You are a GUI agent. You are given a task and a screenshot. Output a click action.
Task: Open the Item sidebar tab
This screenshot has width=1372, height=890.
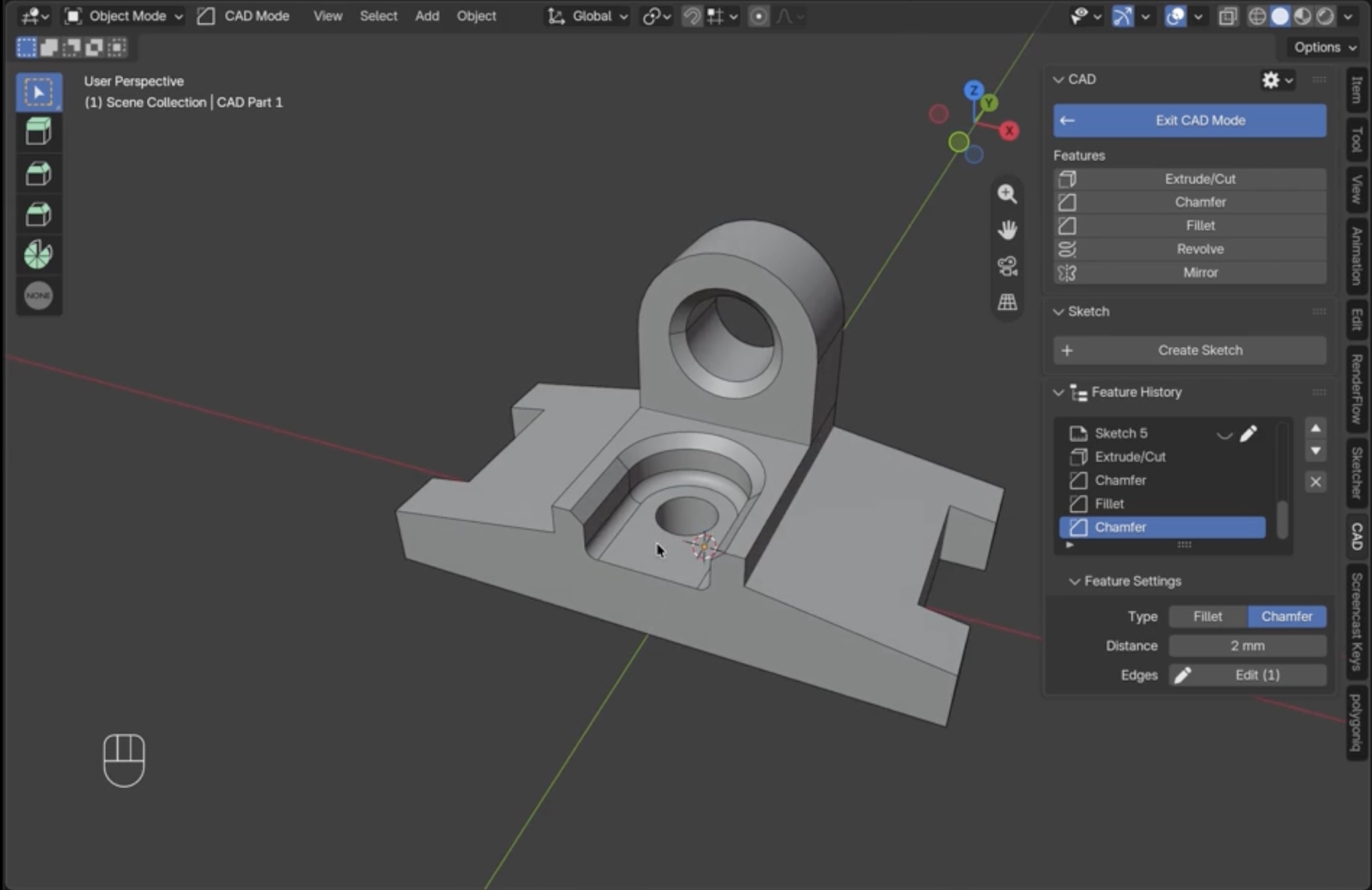coord(1357,90)
